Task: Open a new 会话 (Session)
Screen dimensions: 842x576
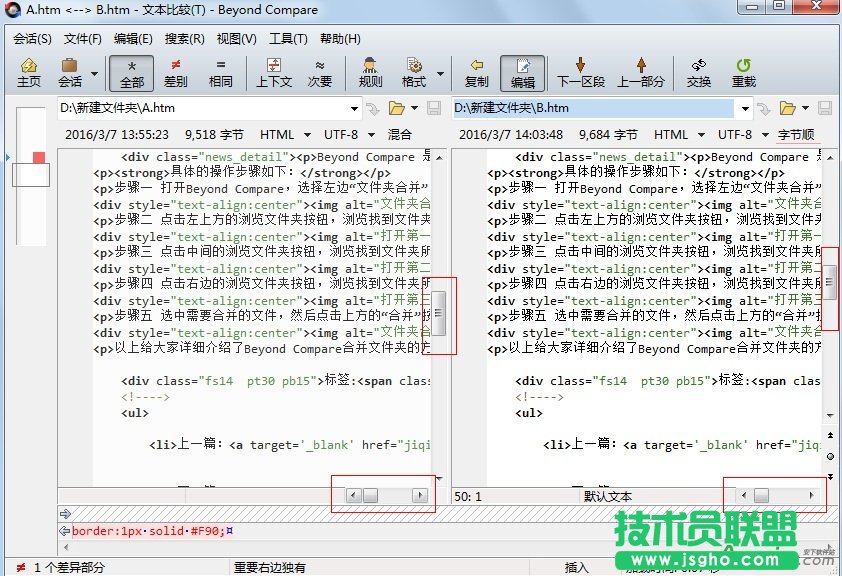Action: [69, 72]
